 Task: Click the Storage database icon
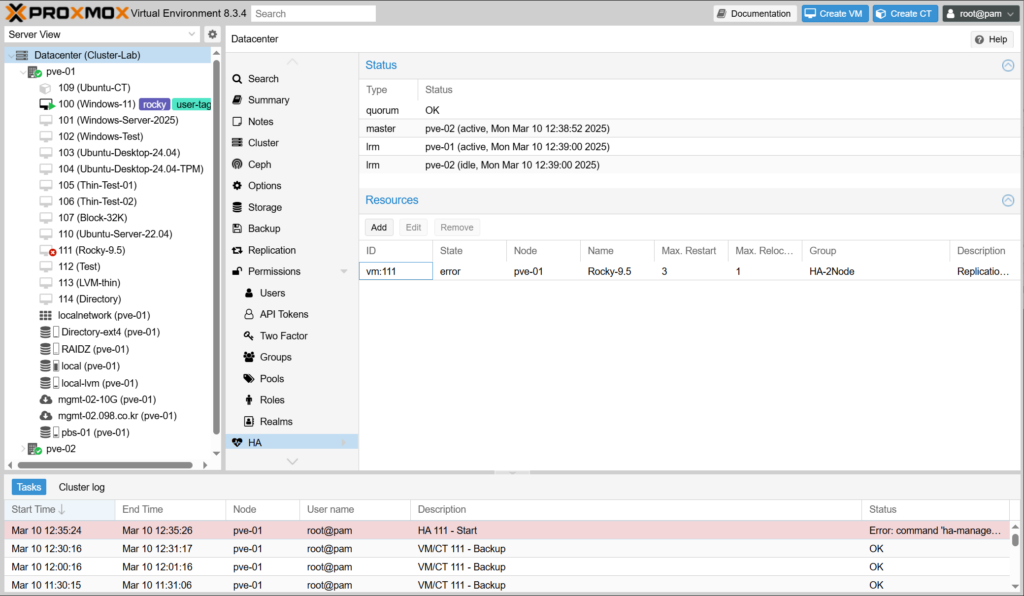pyautogui.click(x=237, y=207)
